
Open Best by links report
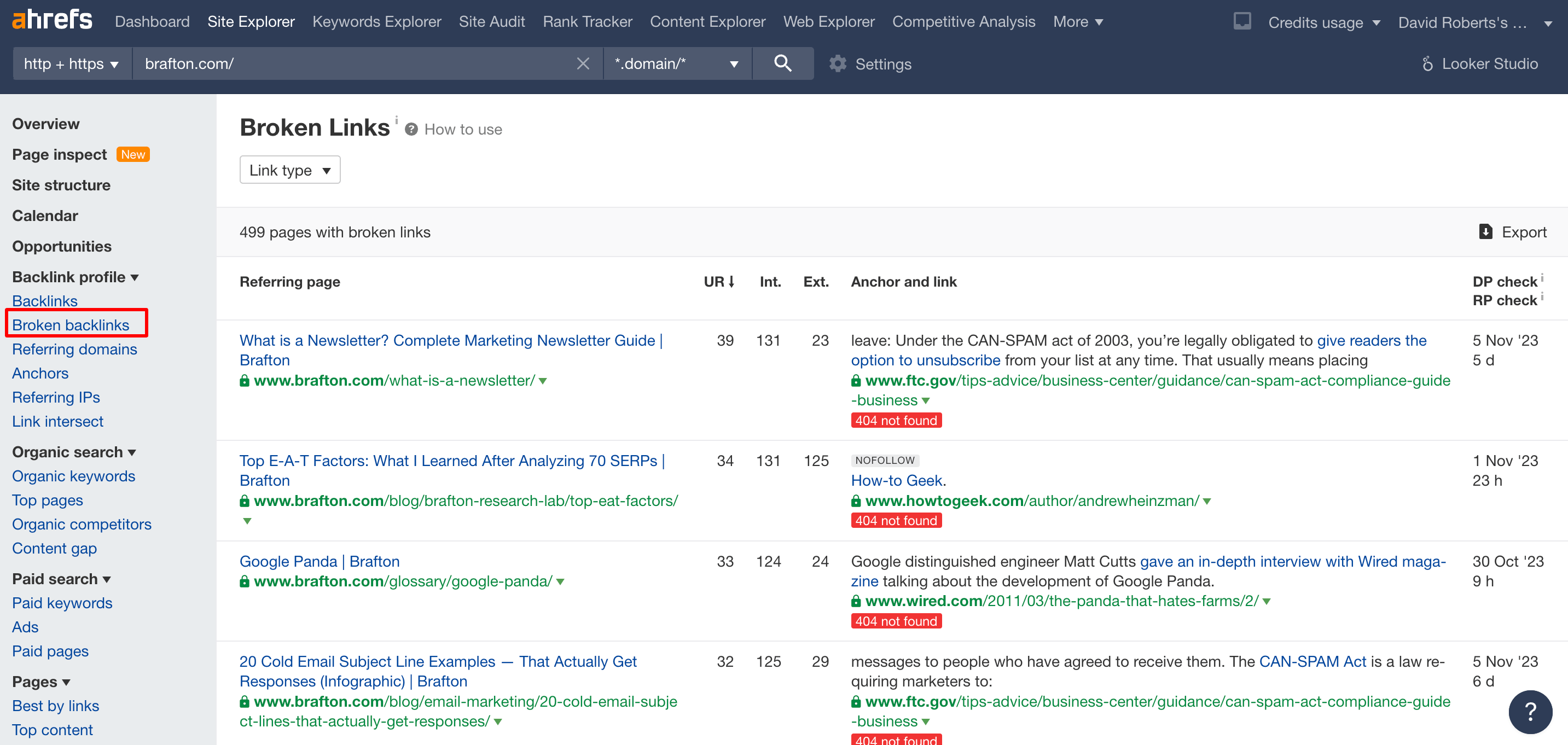point(55,706)
